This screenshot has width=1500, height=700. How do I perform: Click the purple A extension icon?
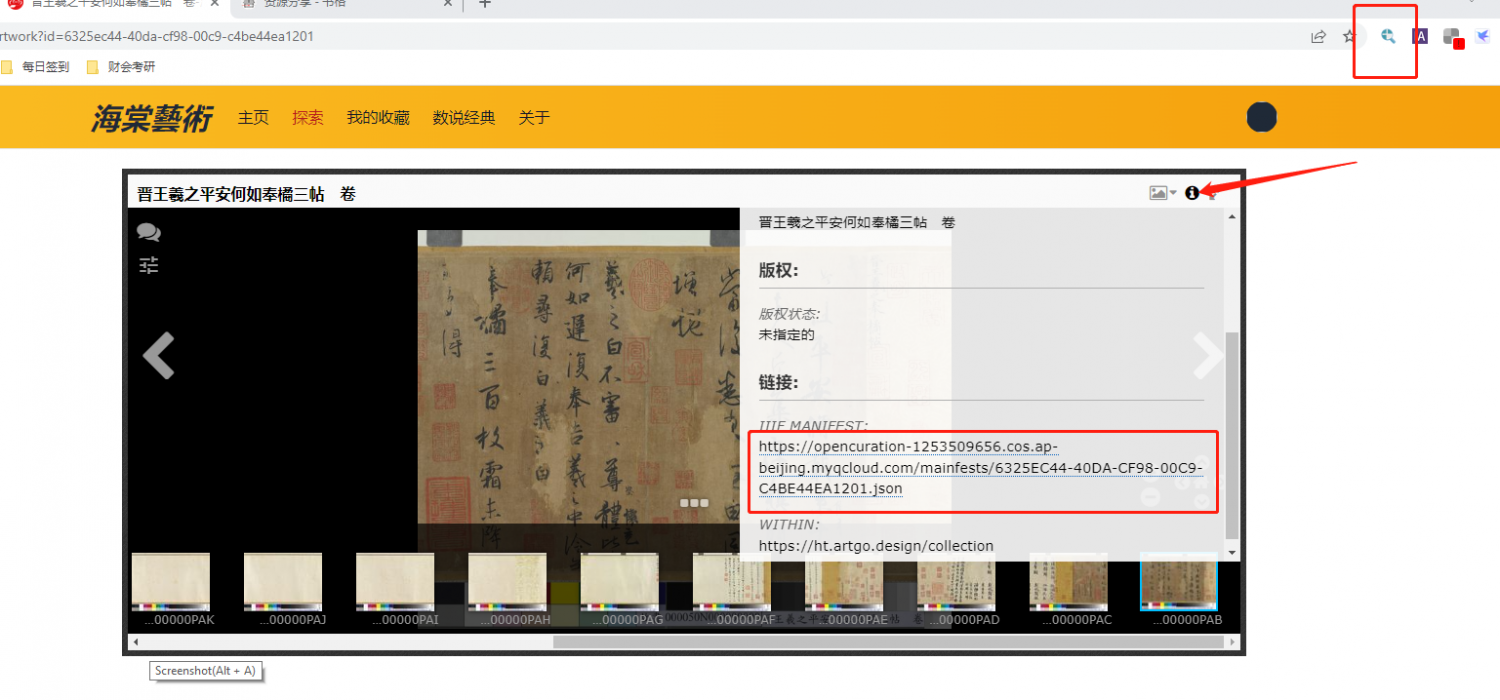coord(1420,37)
